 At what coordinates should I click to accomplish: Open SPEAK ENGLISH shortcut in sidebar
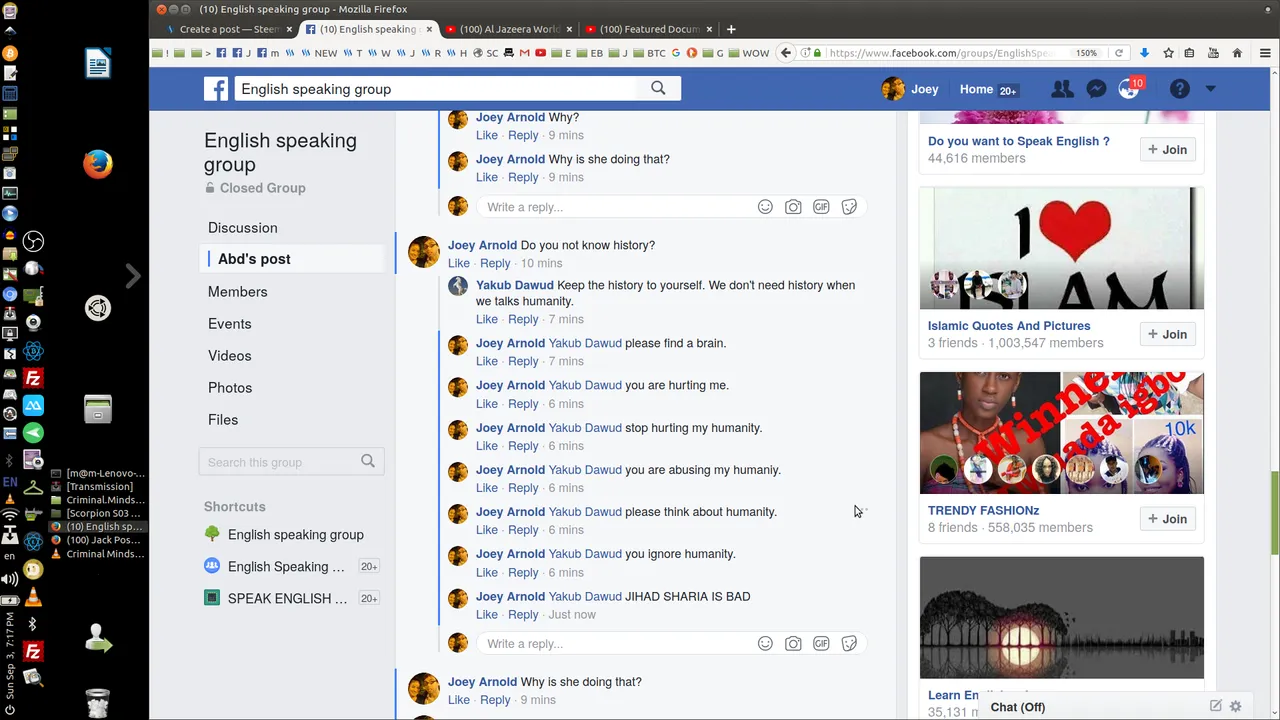287,599
